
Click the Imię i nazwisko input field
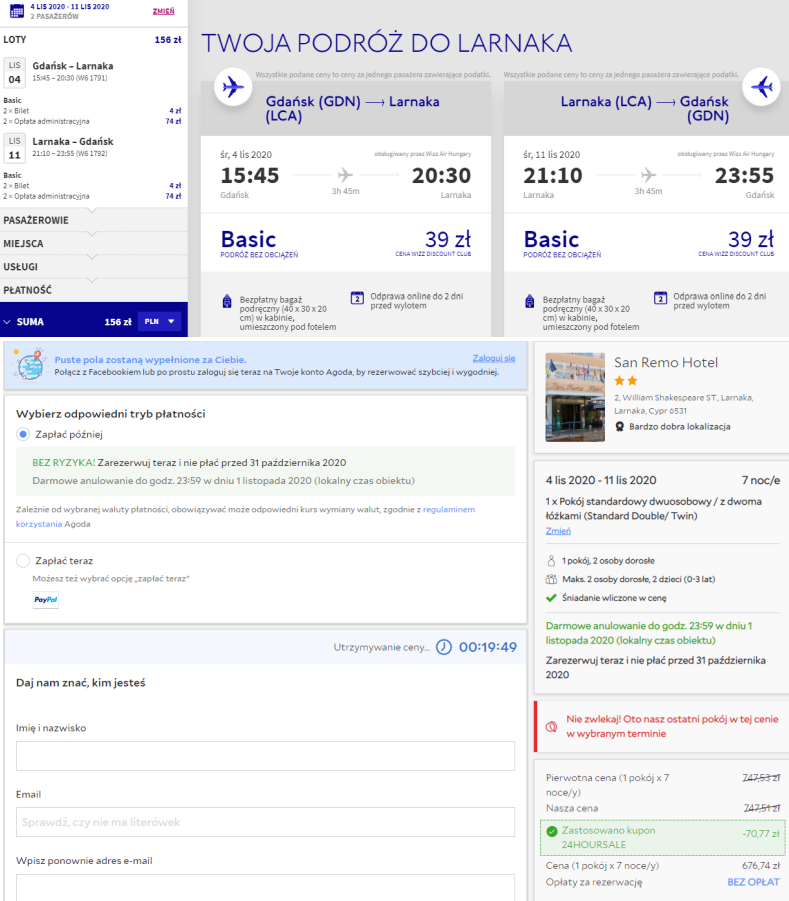pos(265,756)
